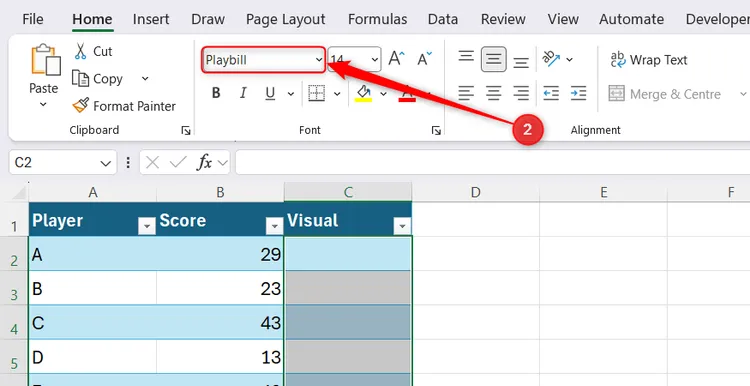The height and width of the screenshot is (386, 750).
Task: Toggle italic formatting
Action: click(243, 93)
